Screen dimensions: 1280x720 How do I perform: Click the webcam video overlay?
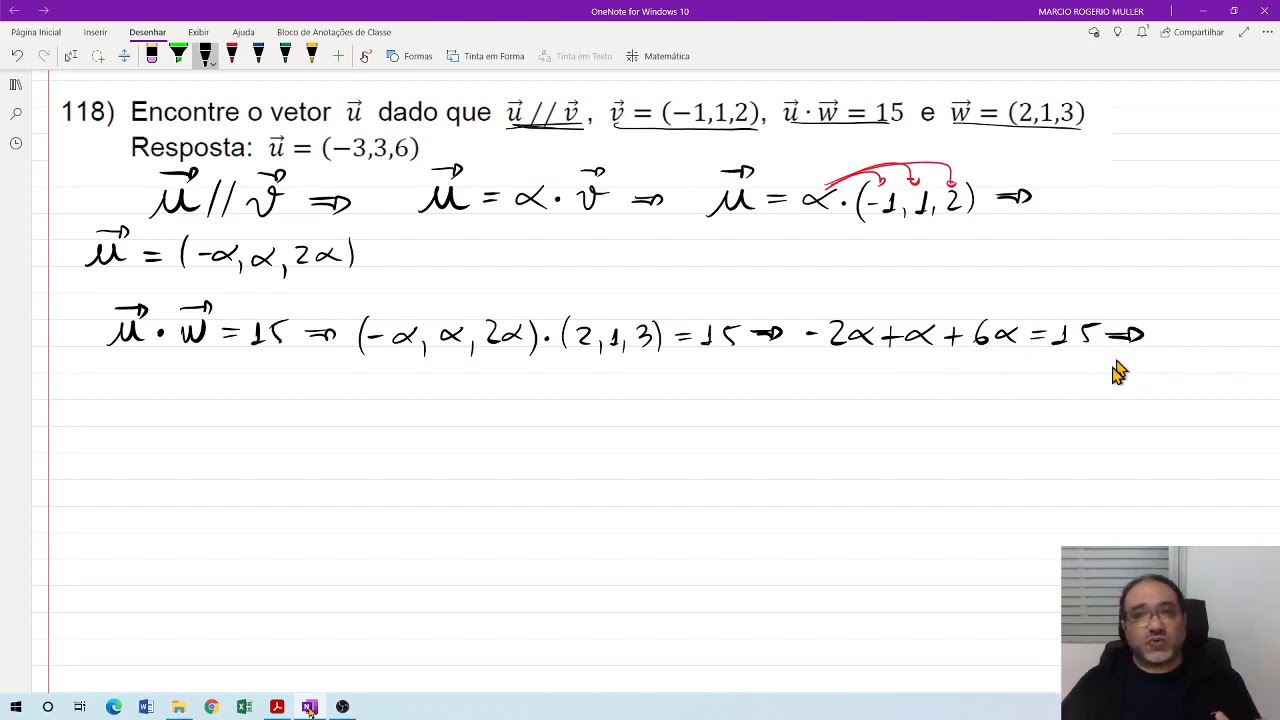[x=1170, y=632]
